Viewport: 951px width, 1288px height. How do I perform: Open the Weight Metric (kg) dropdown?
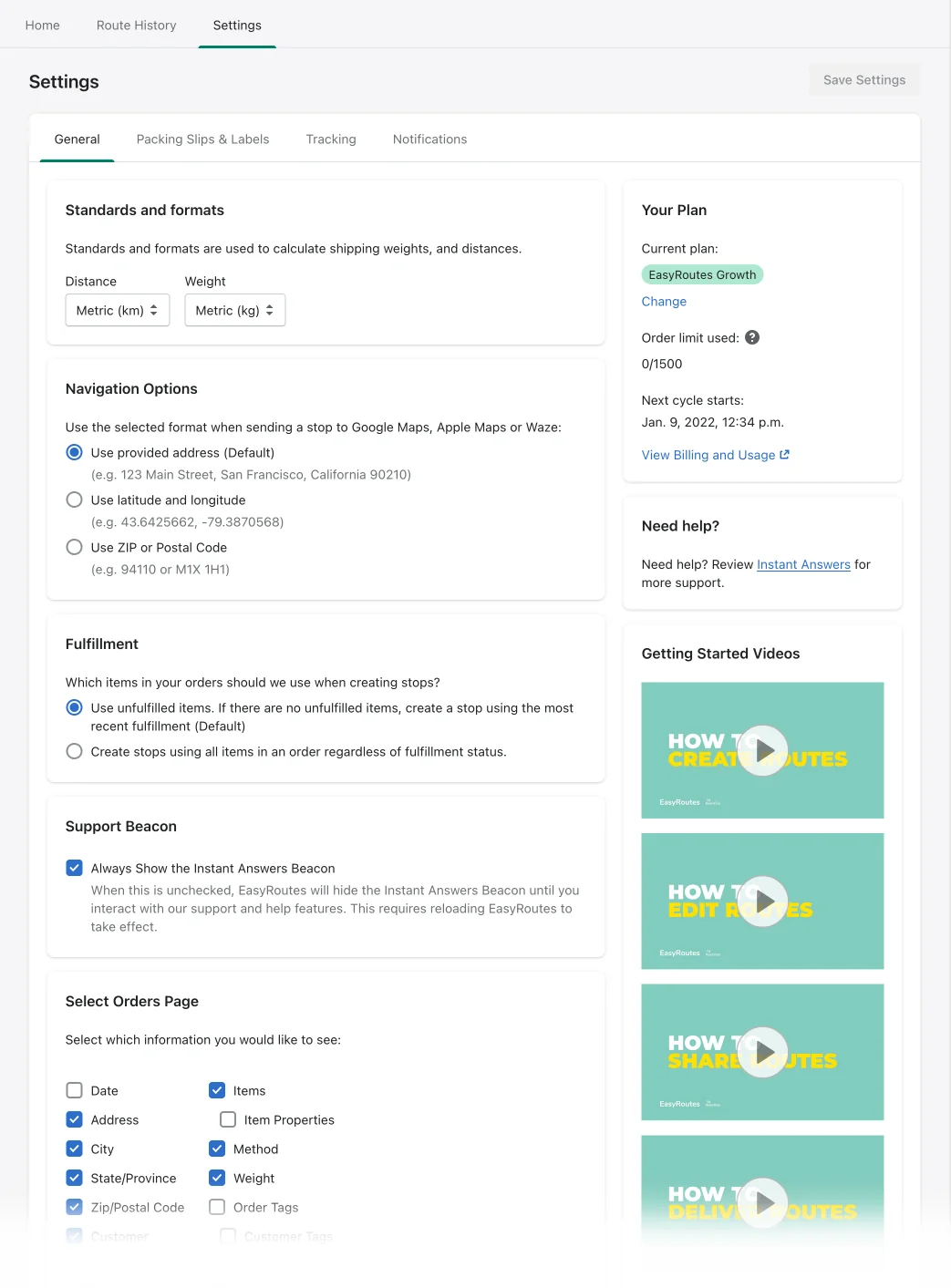[235, 310]
